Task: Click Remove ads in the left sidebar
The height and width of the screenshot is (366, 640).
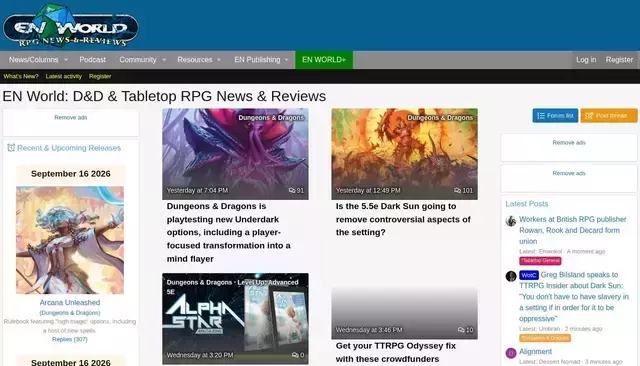Action: (x=71, y=118)
